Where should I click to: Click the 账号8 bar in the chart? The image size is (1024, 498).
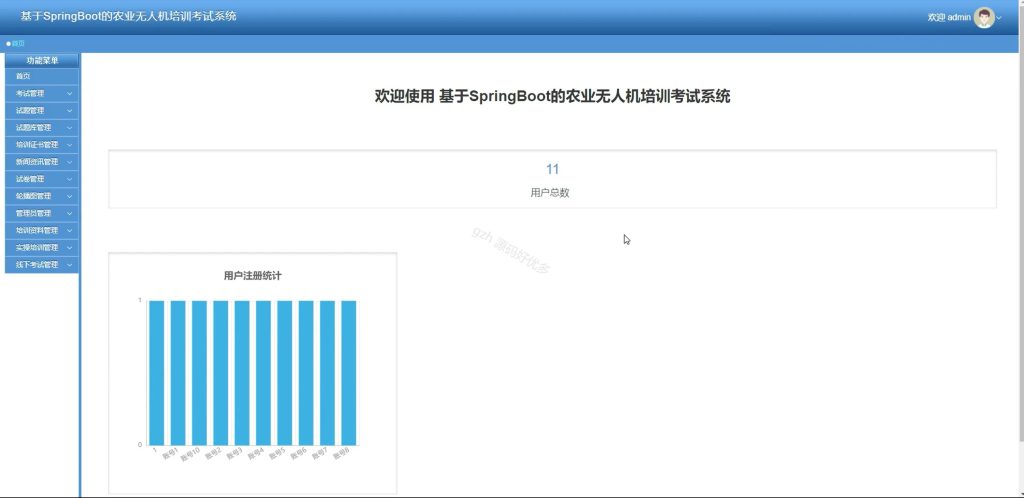[349, 373]
